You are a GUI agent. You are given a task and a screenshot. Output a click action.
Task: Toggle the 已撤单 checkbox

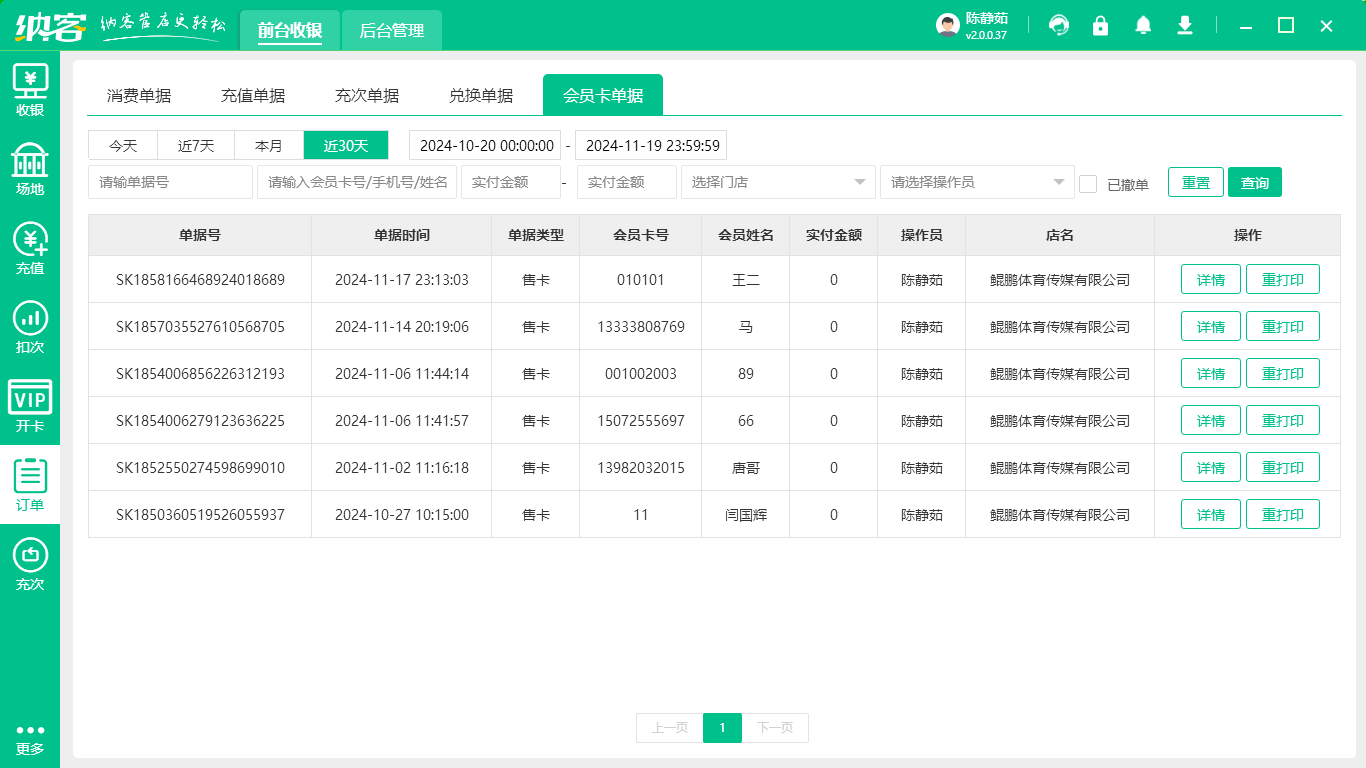(x=1088, y=184)
